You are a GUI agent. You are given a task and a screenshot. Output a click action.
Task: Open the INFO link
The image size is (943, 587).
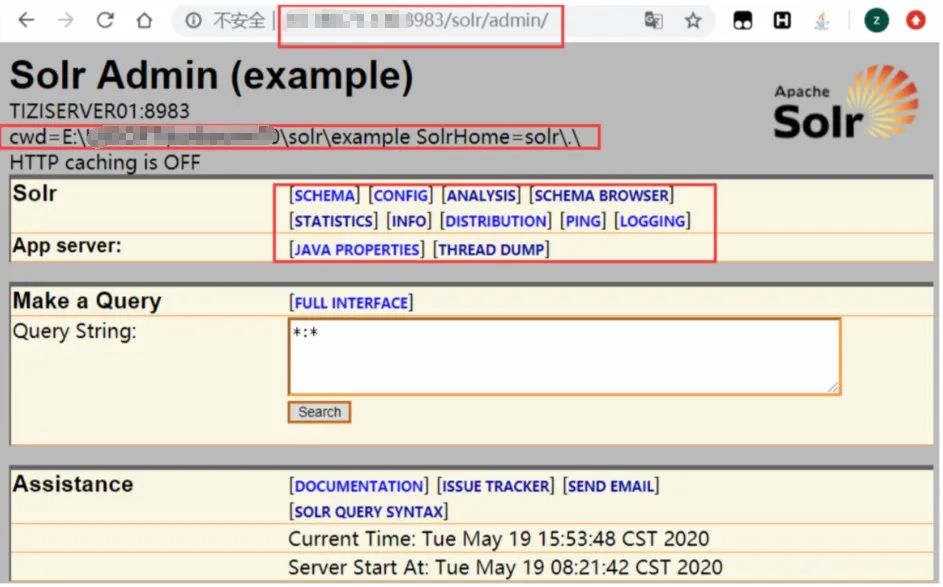tap(409, 221)
